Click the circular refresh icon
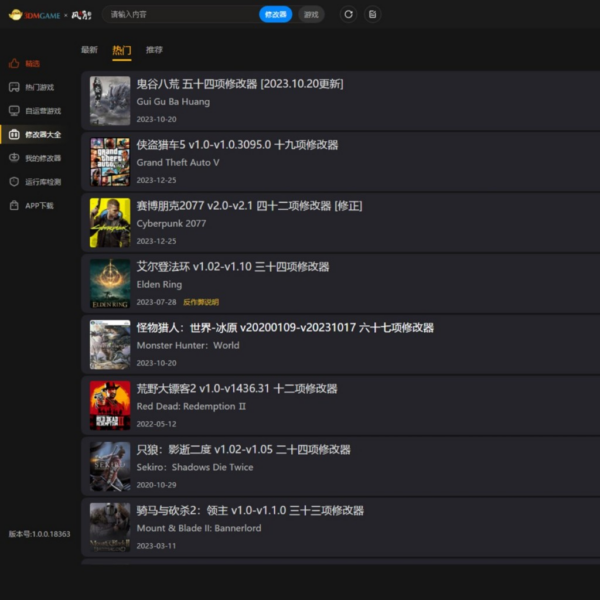 pos(348,15)
